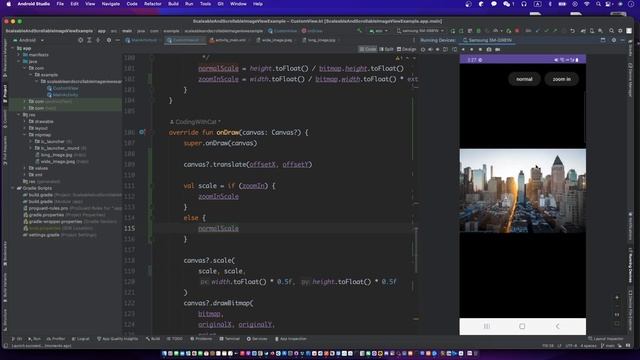Open the App Inspection tool window
Image resolution: width=640 pixels, height=360 pixels.
tap(291, 339)
